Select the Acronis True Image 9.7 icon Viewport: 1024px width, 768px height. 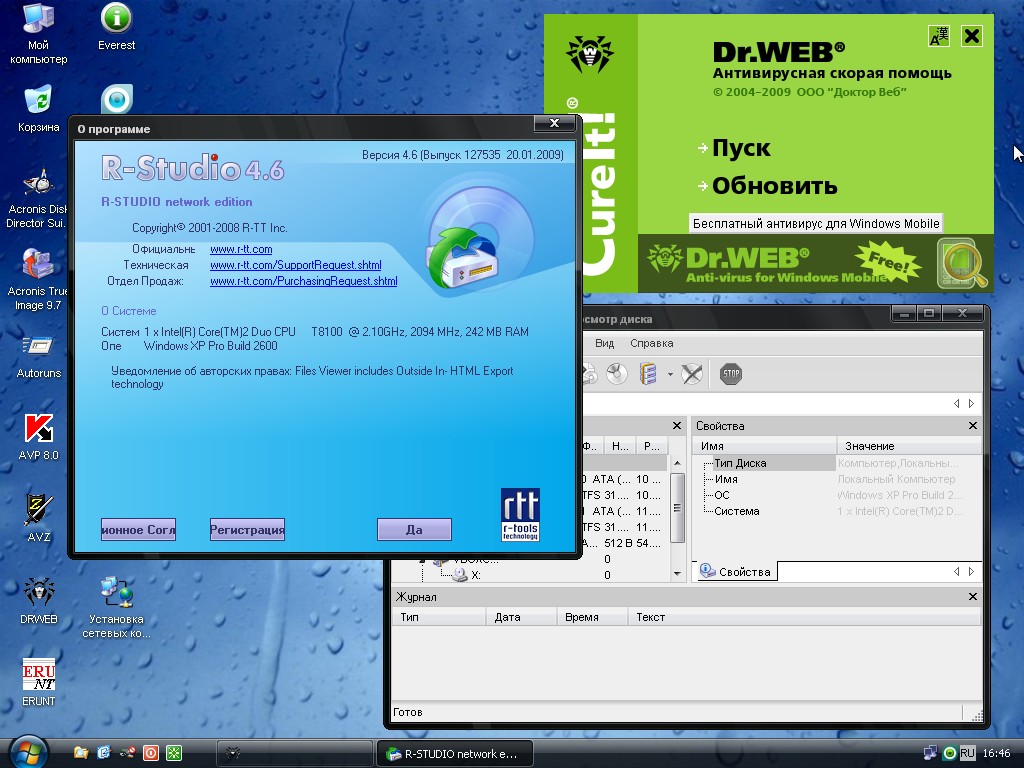37,280
